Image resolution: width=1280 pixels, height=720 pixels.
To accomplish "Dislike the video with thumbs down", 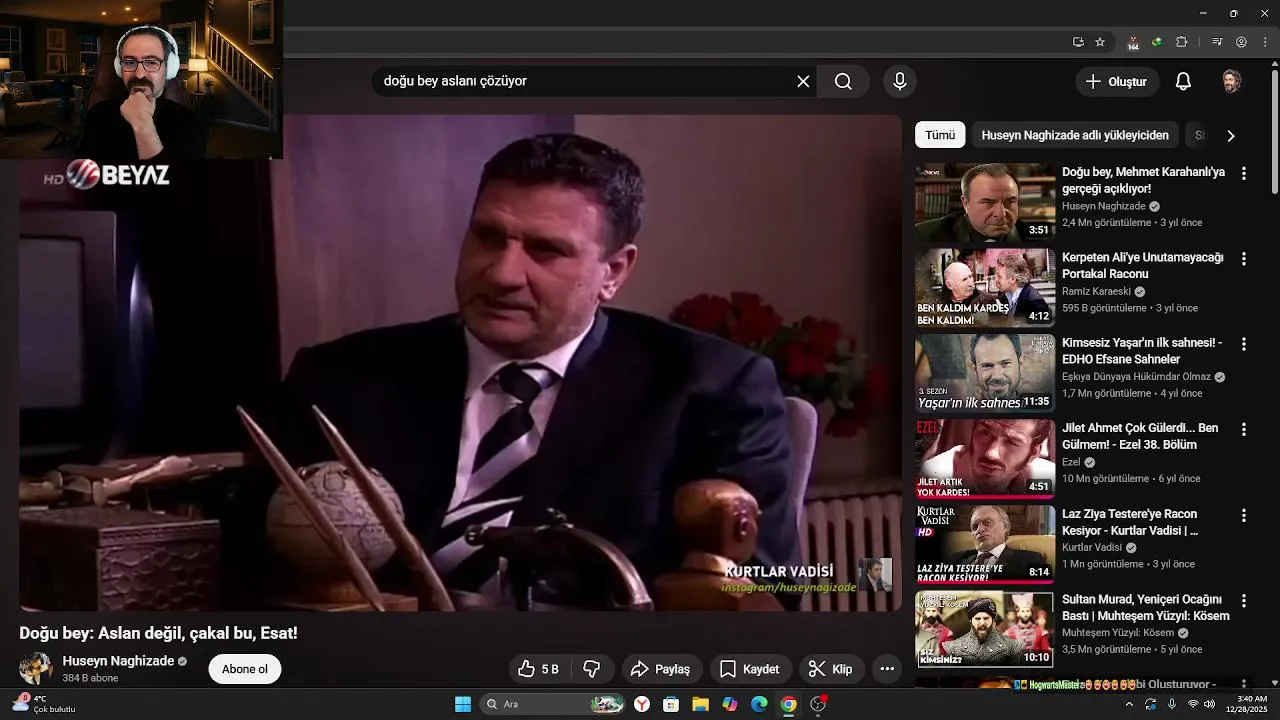I will point(592,669).
